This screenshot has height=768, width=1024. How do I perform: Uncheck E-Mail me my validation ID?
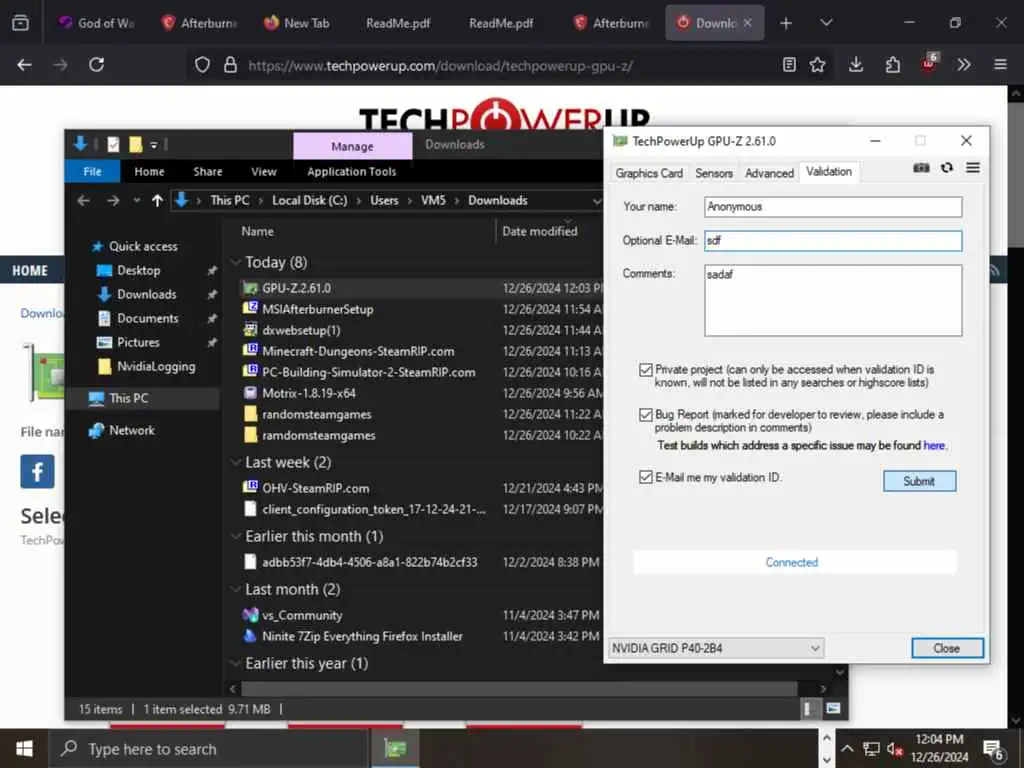(x=646, y=477)
